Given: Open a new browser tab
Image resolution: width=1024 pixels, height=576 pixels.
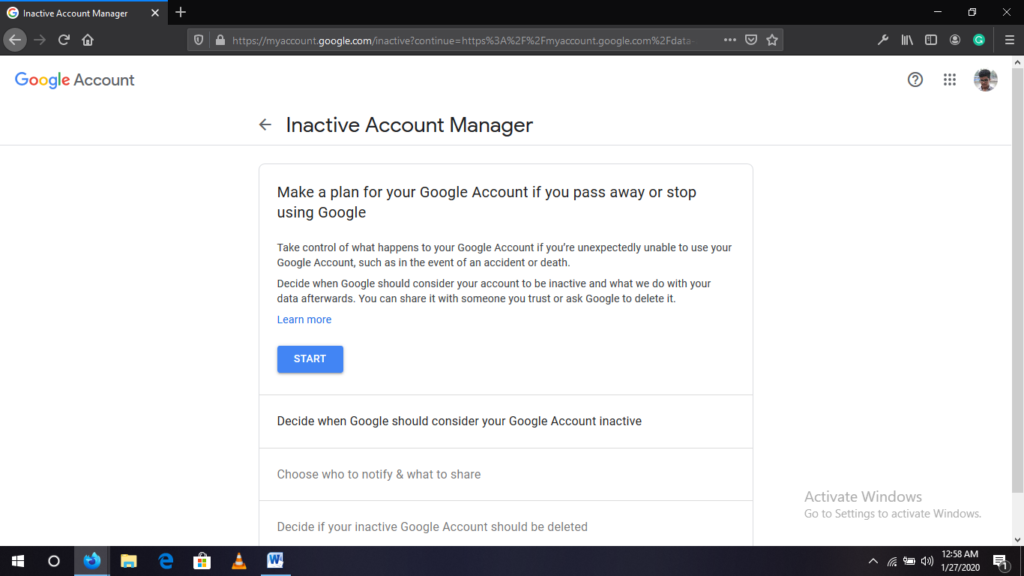Looking at the screenshot, I should point(181,12).
